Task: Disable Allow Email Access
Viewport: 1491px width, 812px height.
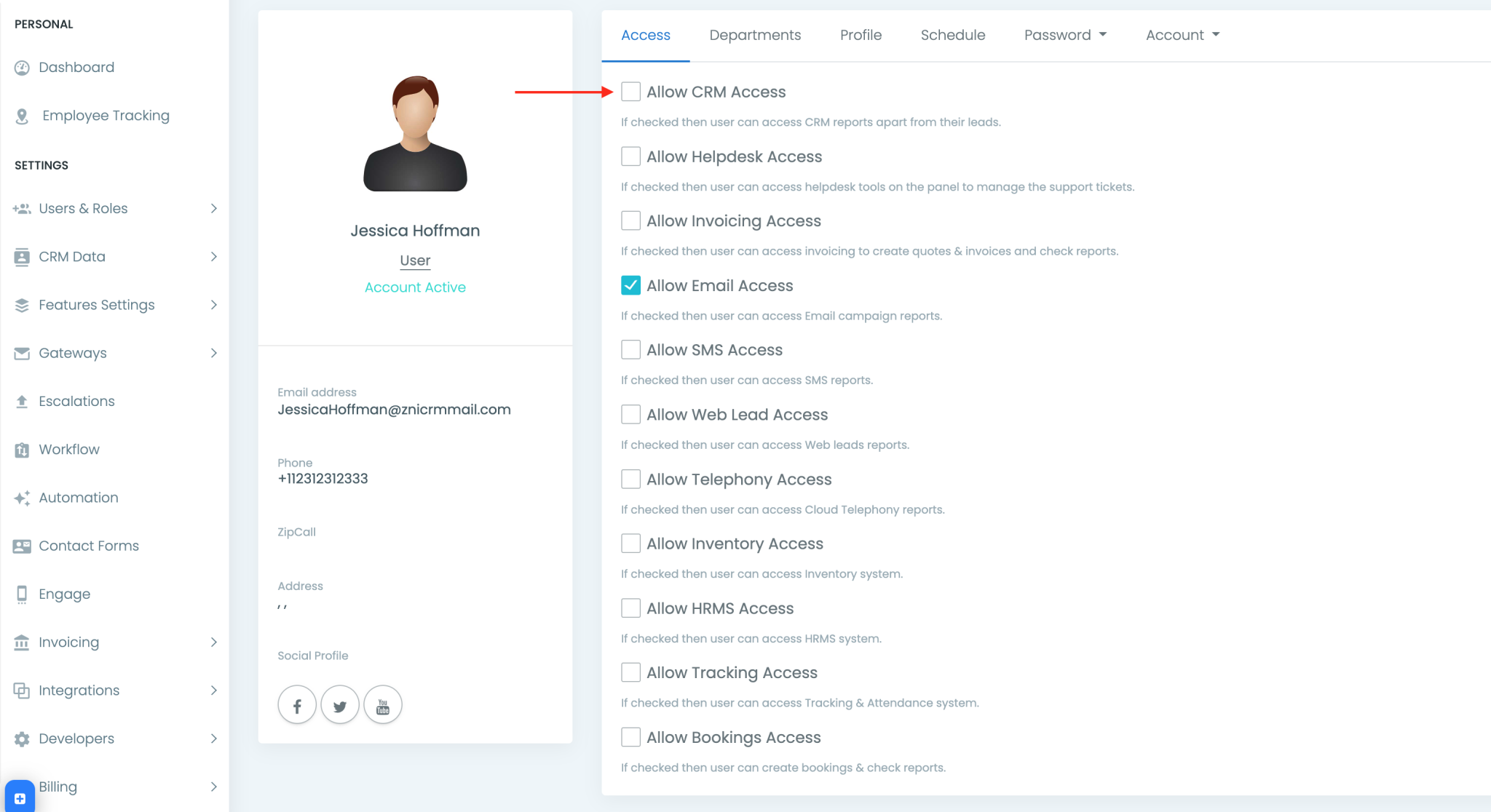Action: point(630,285)
